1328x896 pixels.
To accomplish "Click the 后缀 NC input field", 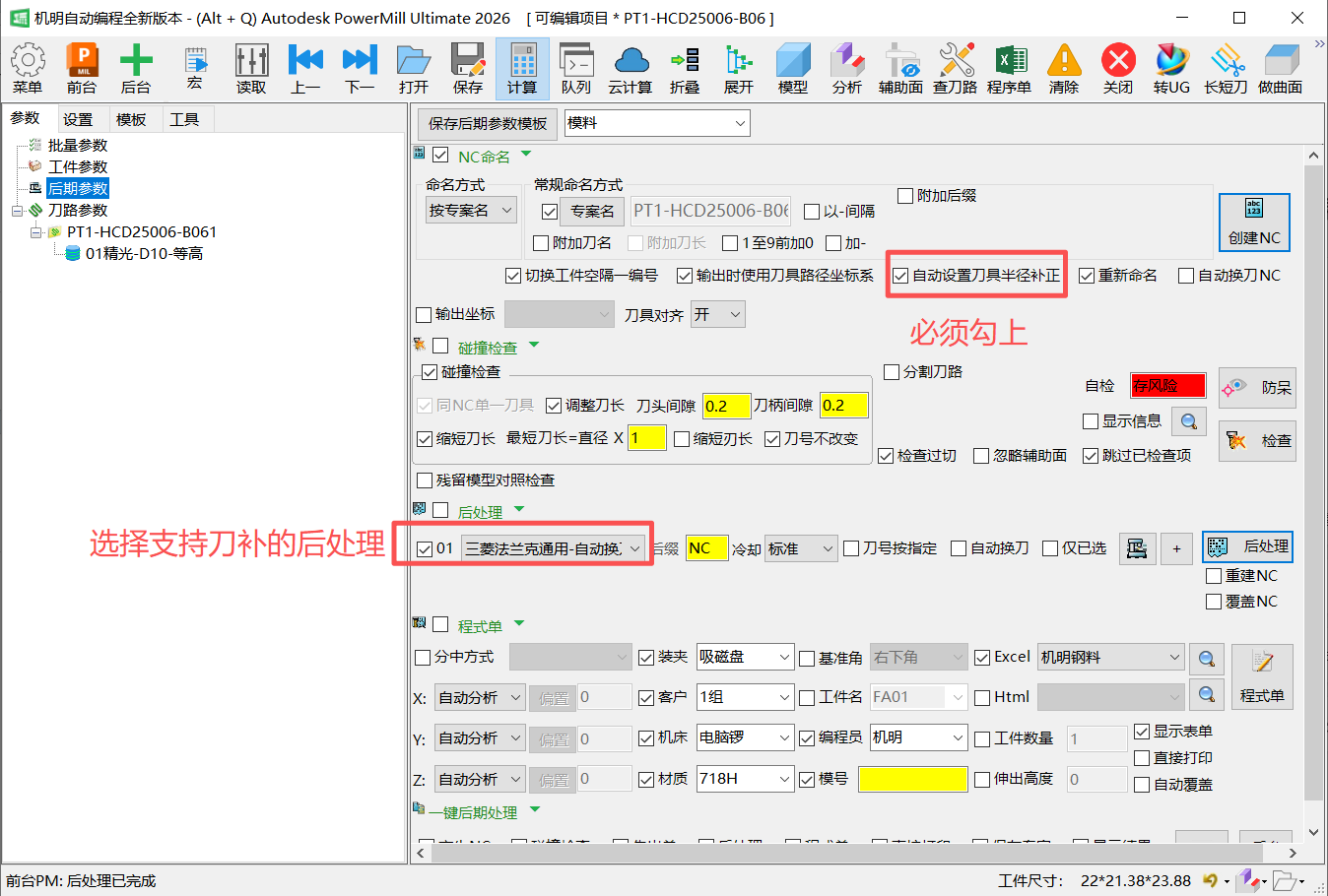I will [706, 548].
